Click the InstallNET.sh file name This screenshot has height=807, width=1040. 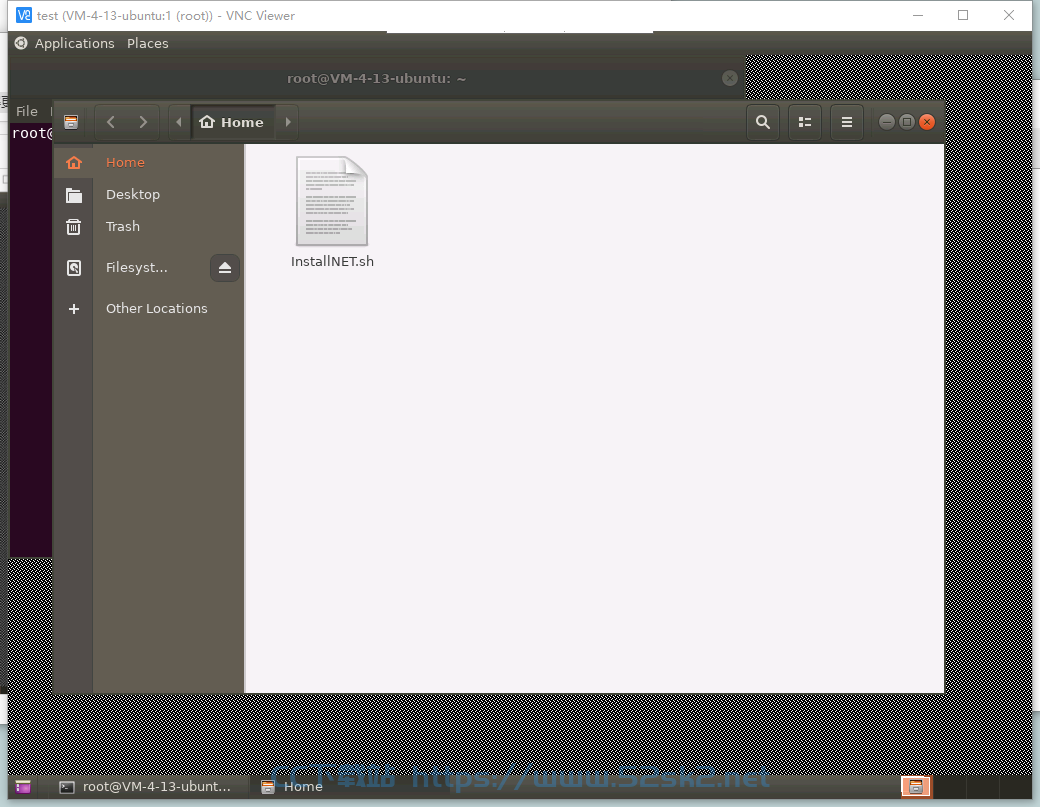[332, 261]
